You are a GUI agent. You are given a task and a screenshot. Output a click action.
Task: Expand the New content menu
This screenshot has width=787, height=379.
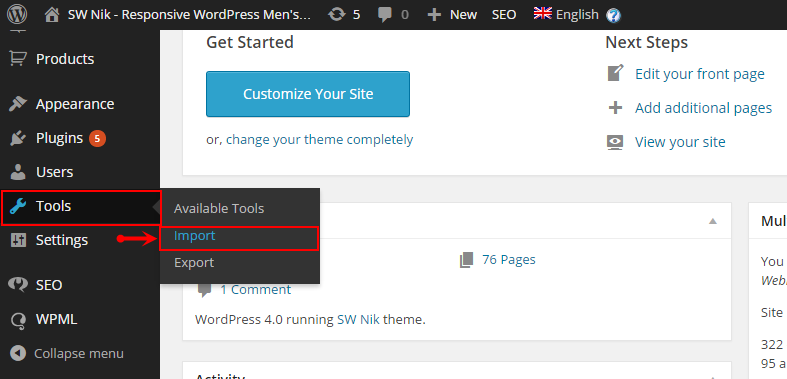tap(452, 15)
